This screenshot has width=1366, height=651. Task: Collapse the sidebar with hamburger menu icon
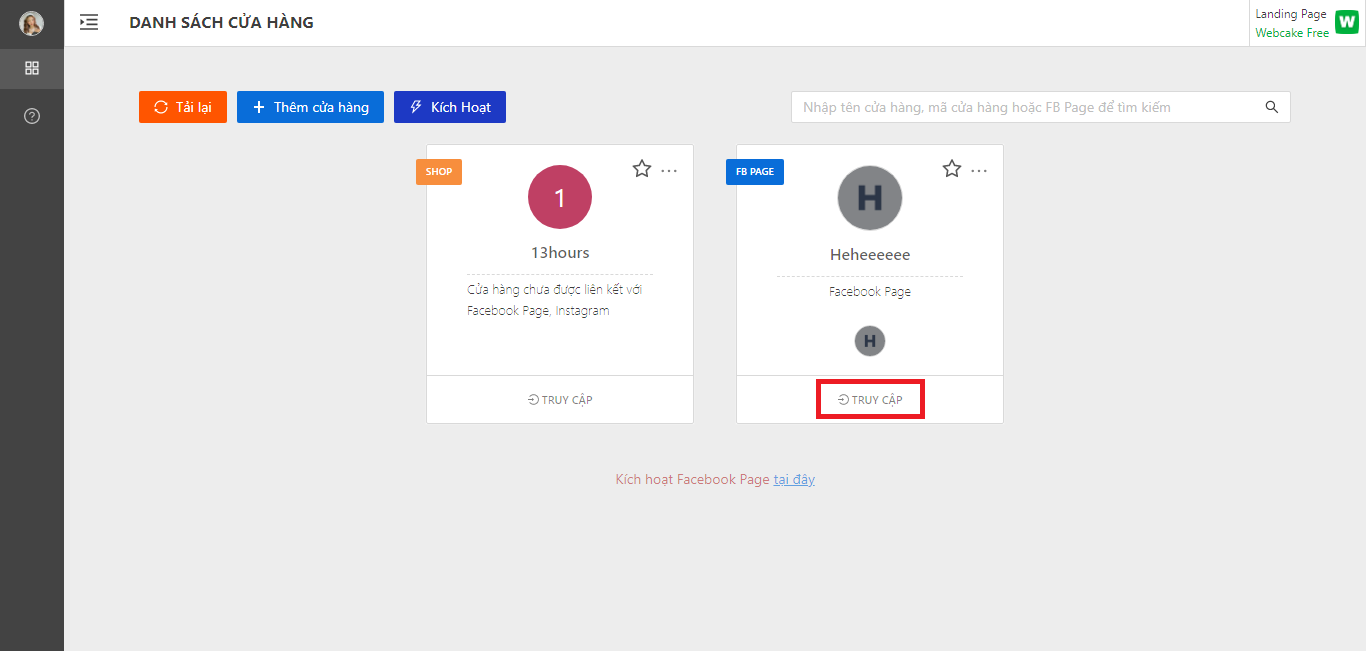point(89,22)
